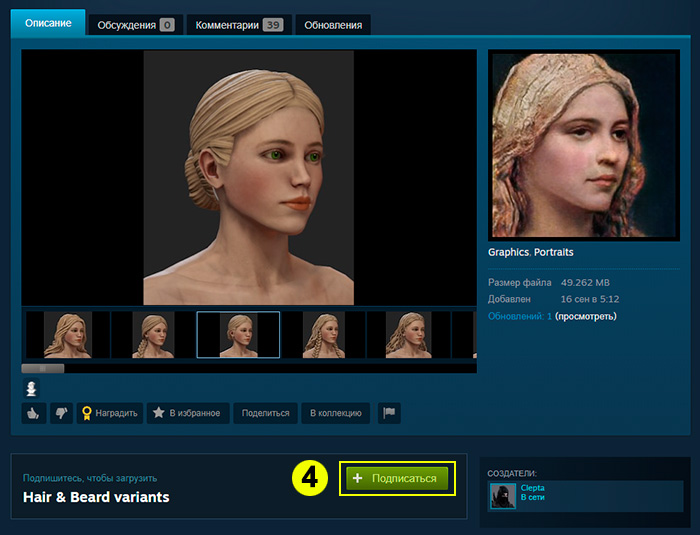Switch to the Комментарии tab
The height and width of the screenshot is (535, 700).
[238, 24]
